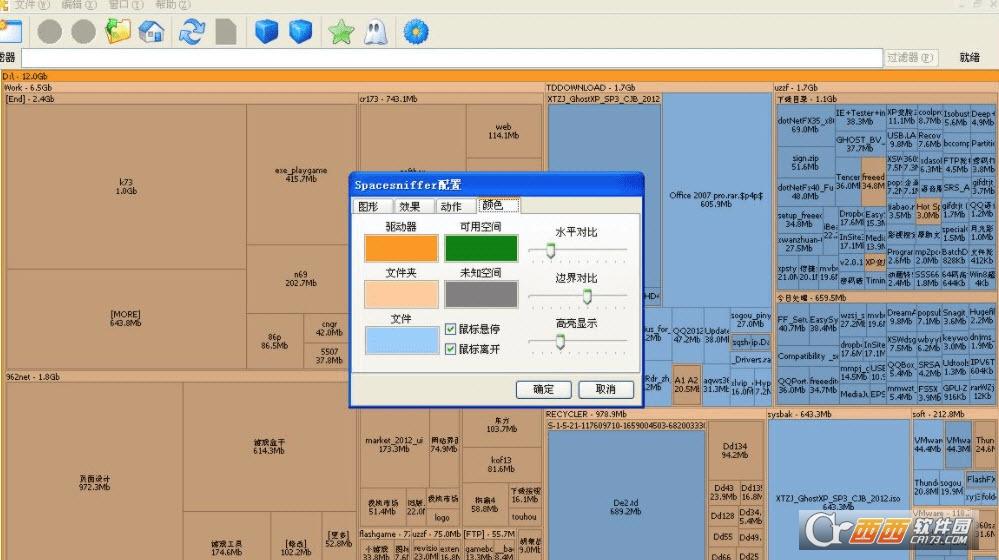The height and width of the screenshot is (560, 999).
Task: Click the gray page icon in toolbar
Action: [x=226, y=31]
